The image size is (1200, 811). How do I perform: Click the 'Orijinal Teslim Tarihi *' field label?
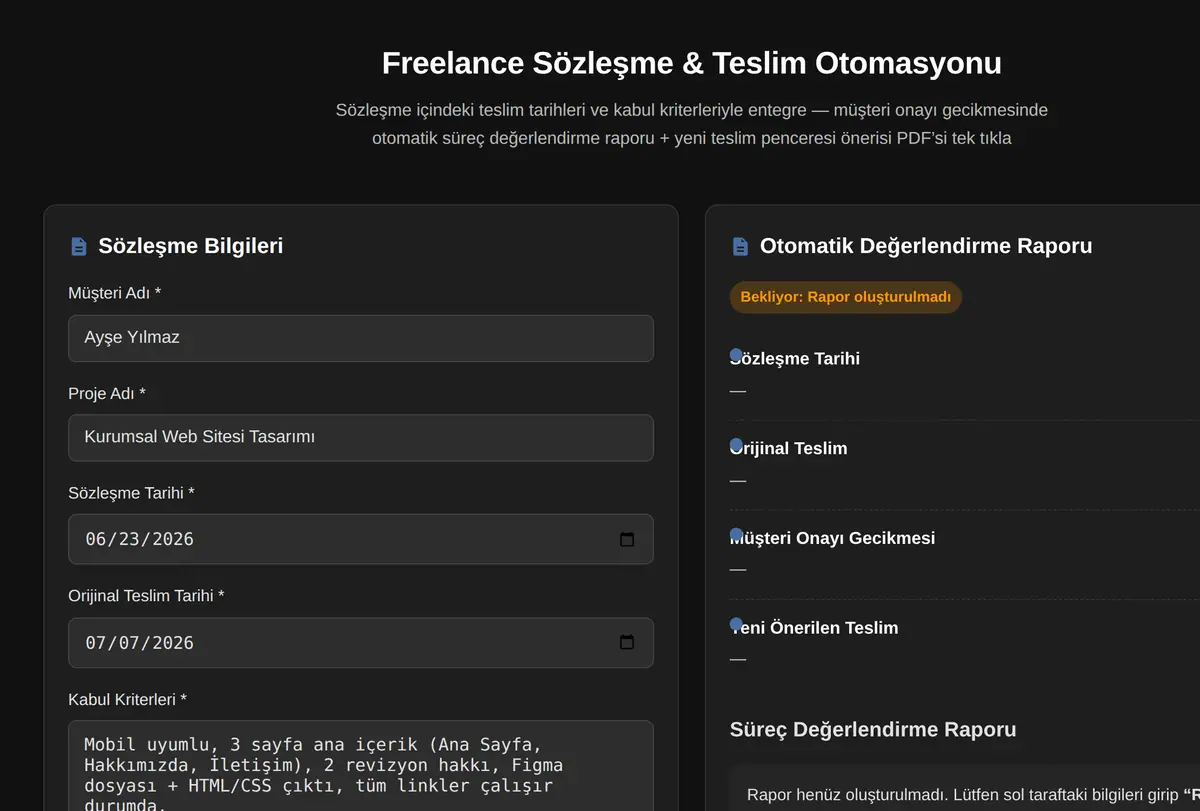click(x=147, y=595)
